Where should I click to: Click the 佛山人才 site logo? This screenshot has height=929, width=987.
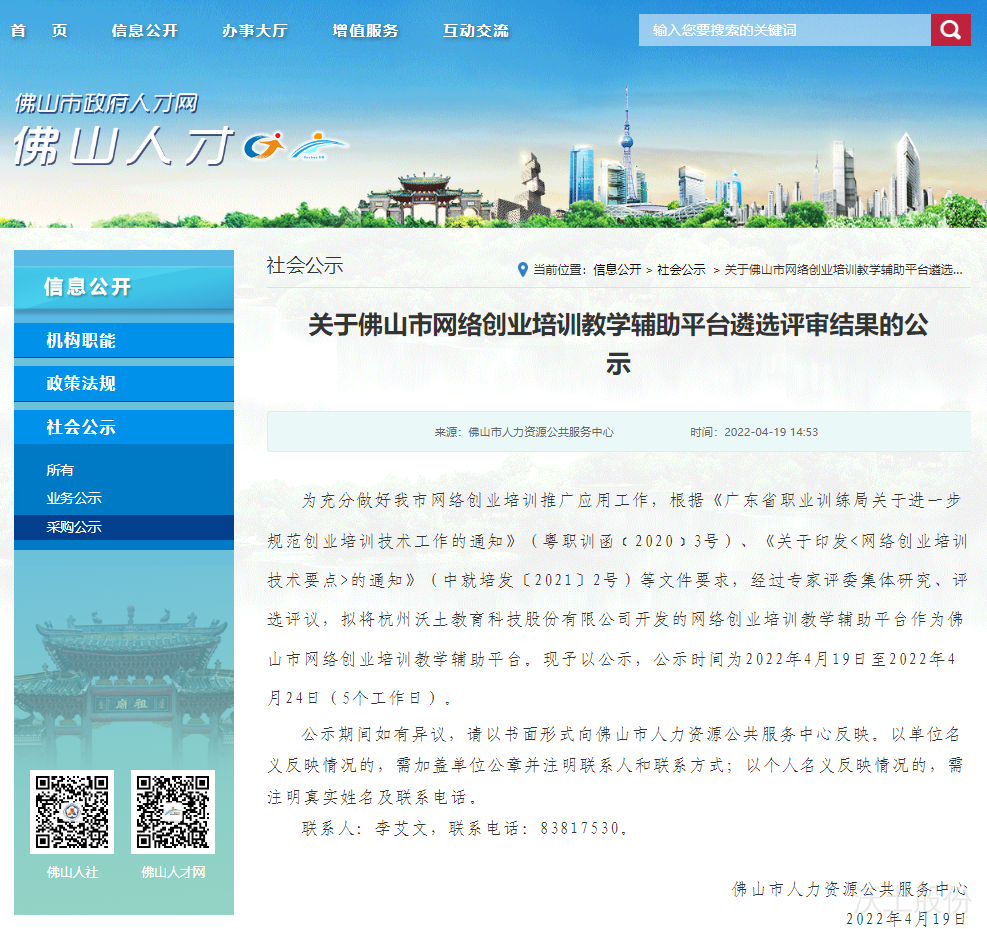[180, 135]
